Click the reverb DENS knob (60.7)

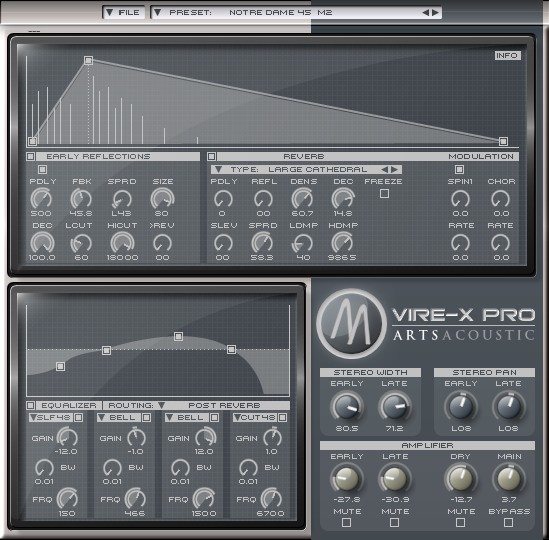click(x=303, y=199)
